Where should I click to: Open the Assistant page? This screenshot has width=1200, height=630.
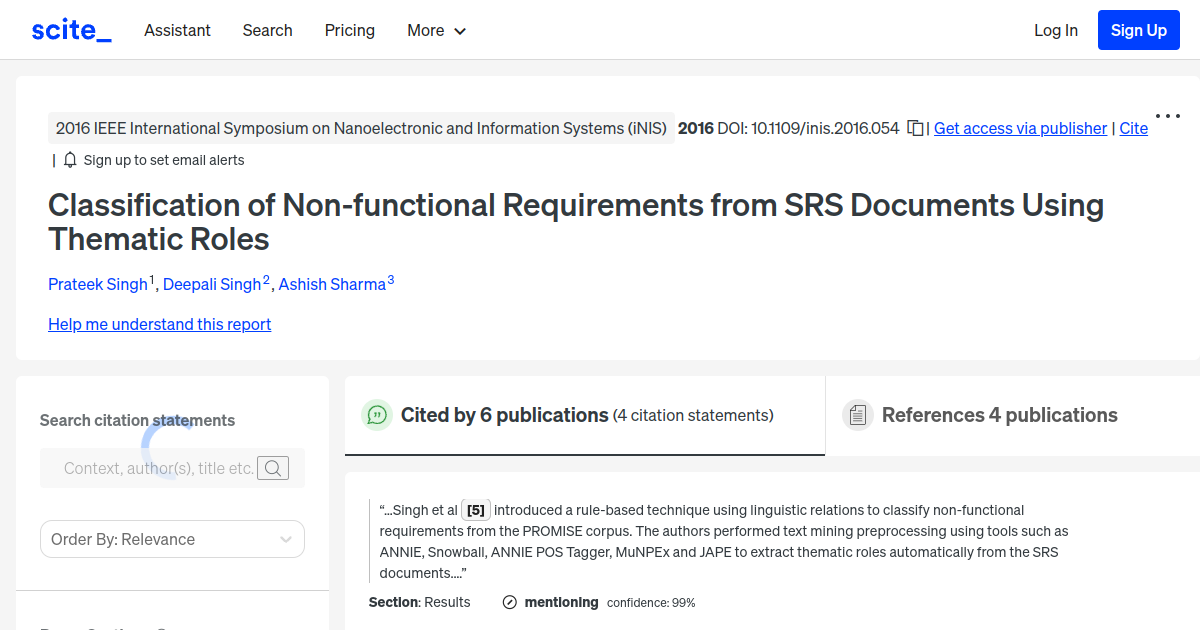177,30
